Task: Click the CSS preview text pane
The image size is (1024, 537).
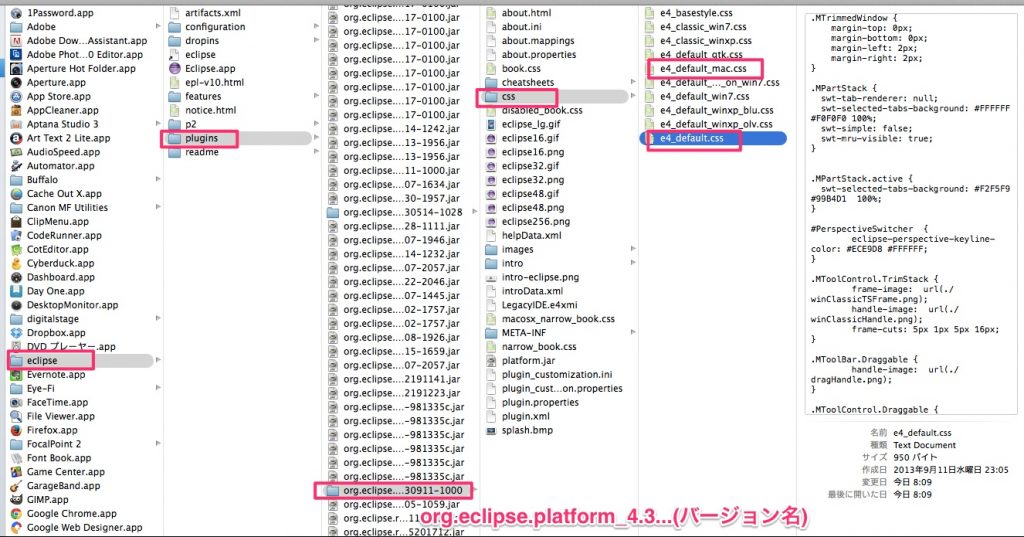Action: [911, 213]
